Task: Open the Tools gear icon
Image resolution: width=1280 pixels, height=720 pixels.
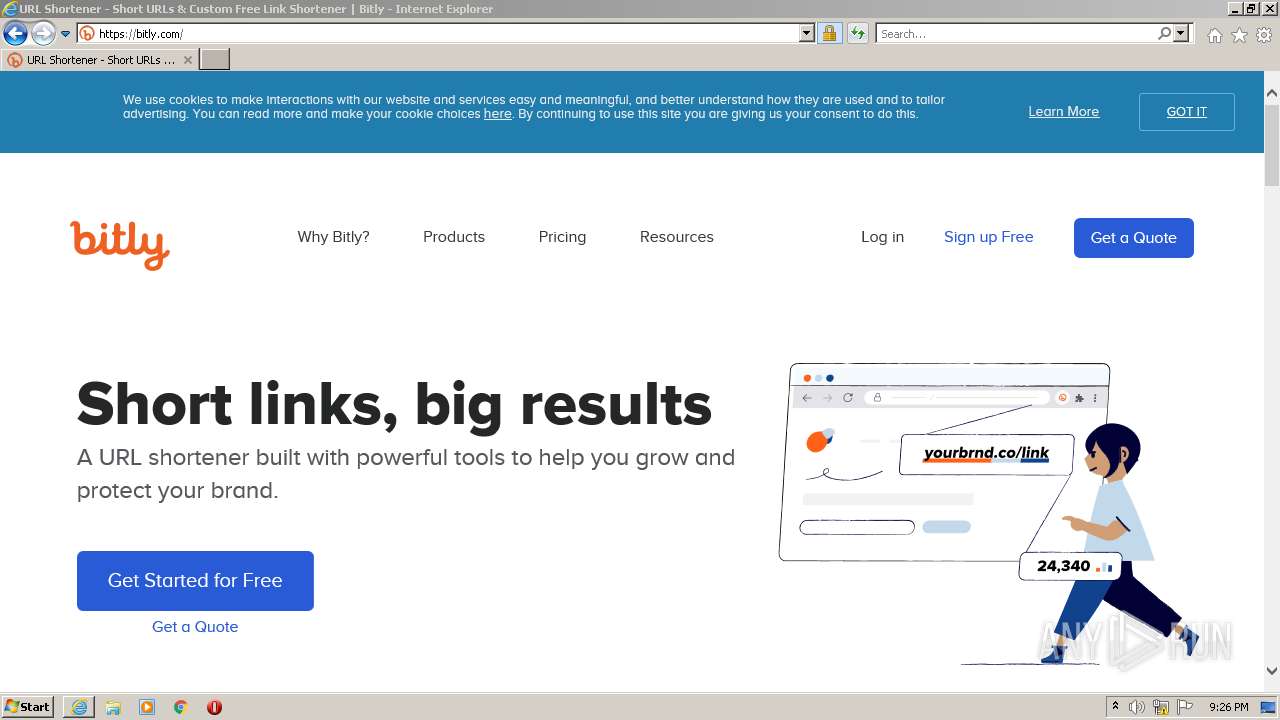Action: [x=1264, y=35]
